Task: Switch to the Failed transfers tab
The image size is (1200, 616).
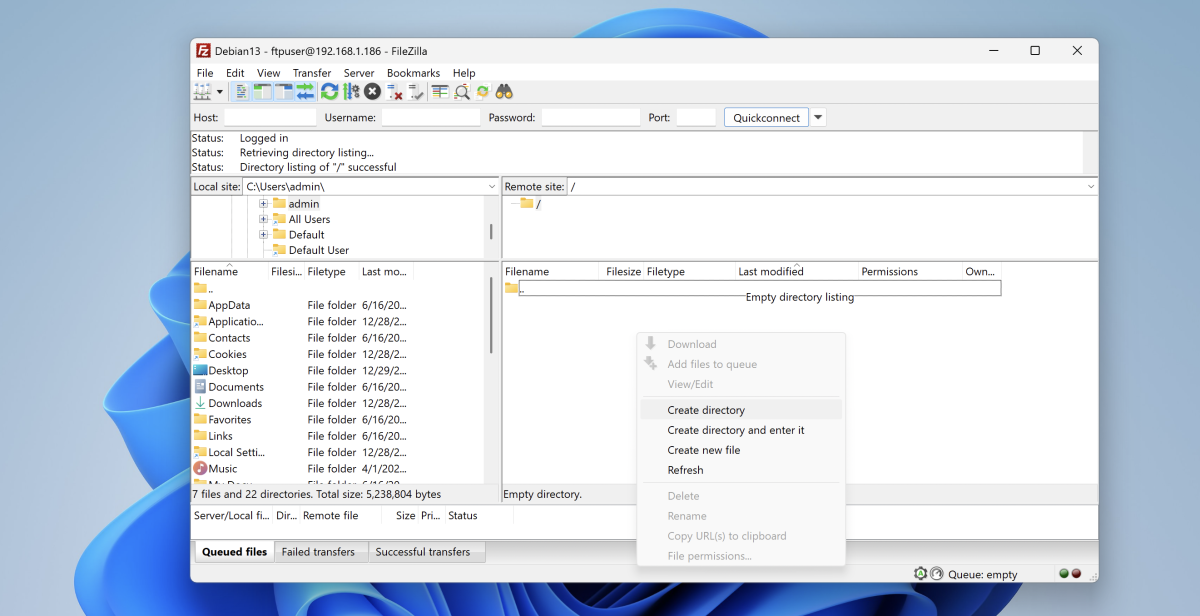Action: 318,552
